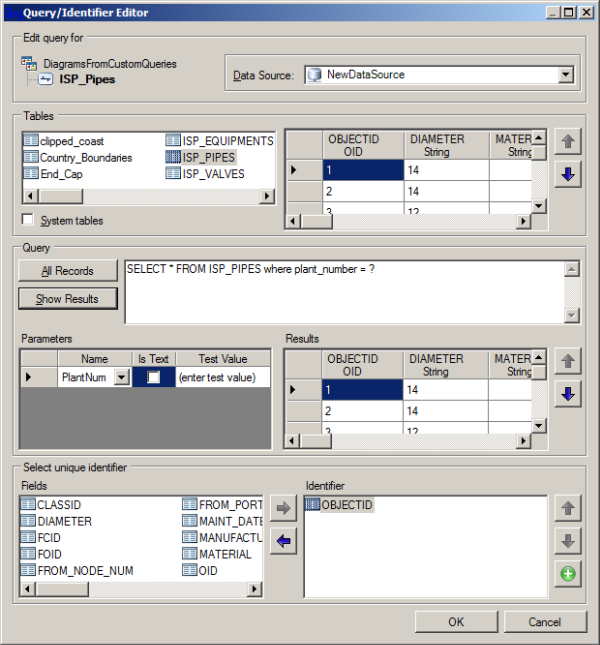Select the MANUFACTU field in Fields list
The image size is (600, 645).
(x=222, y=538)
